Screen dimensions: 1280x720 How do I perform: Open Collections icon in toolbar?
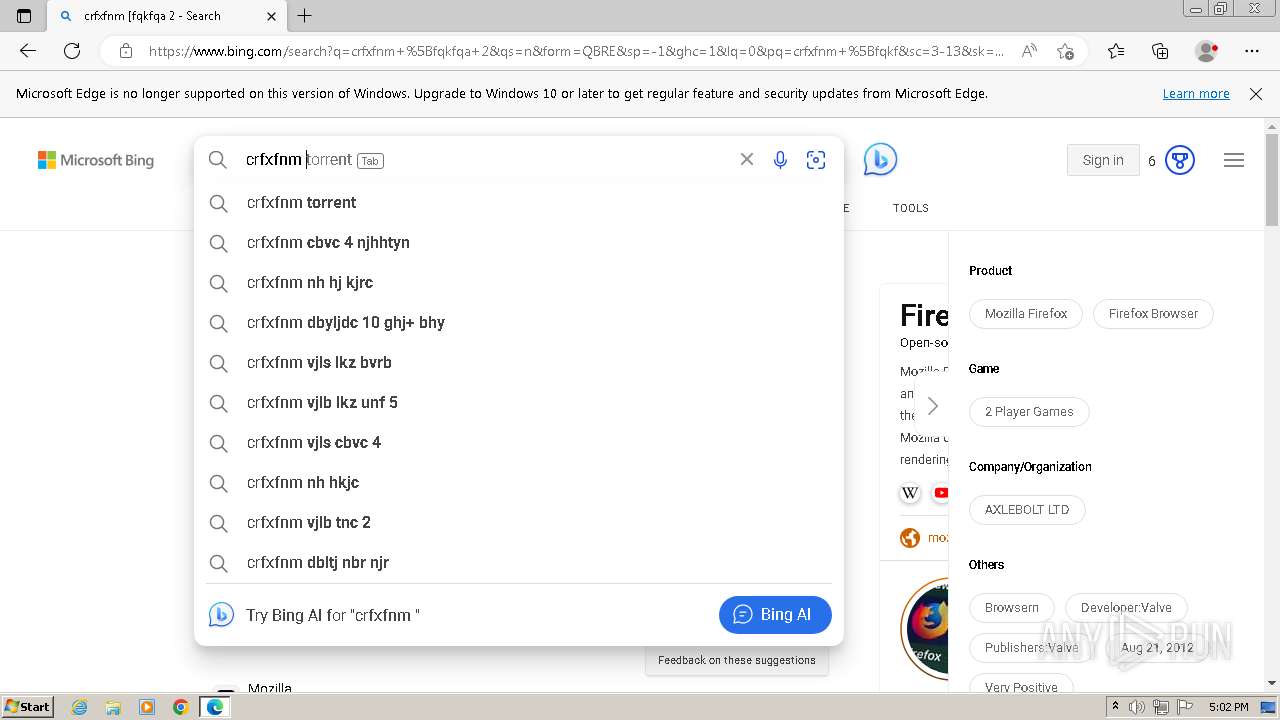(1160, 51)
